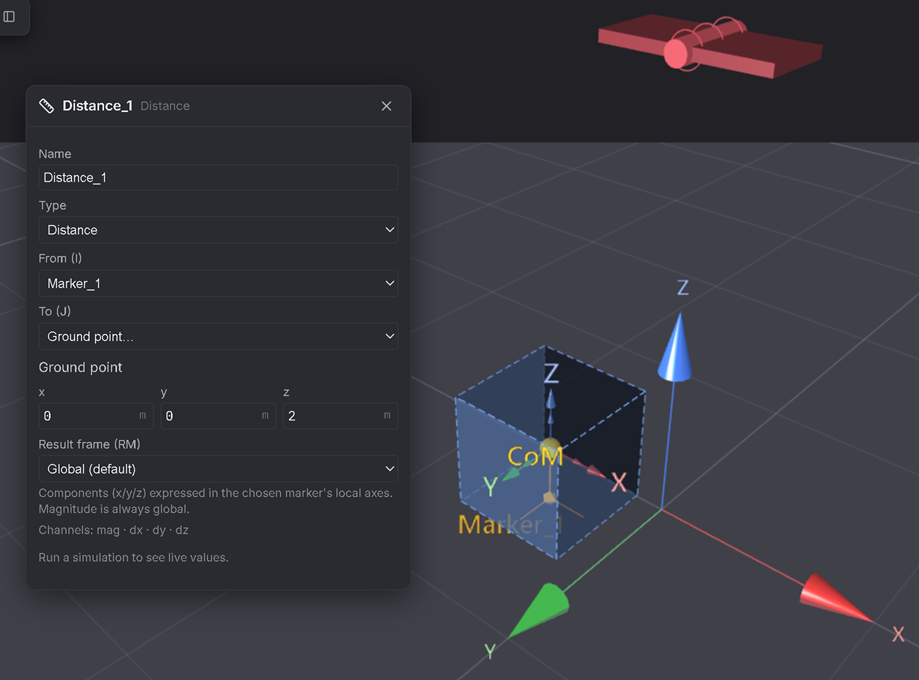Click the Distance_1 title text
Screen dimensions: 919x680
(97, 106)
